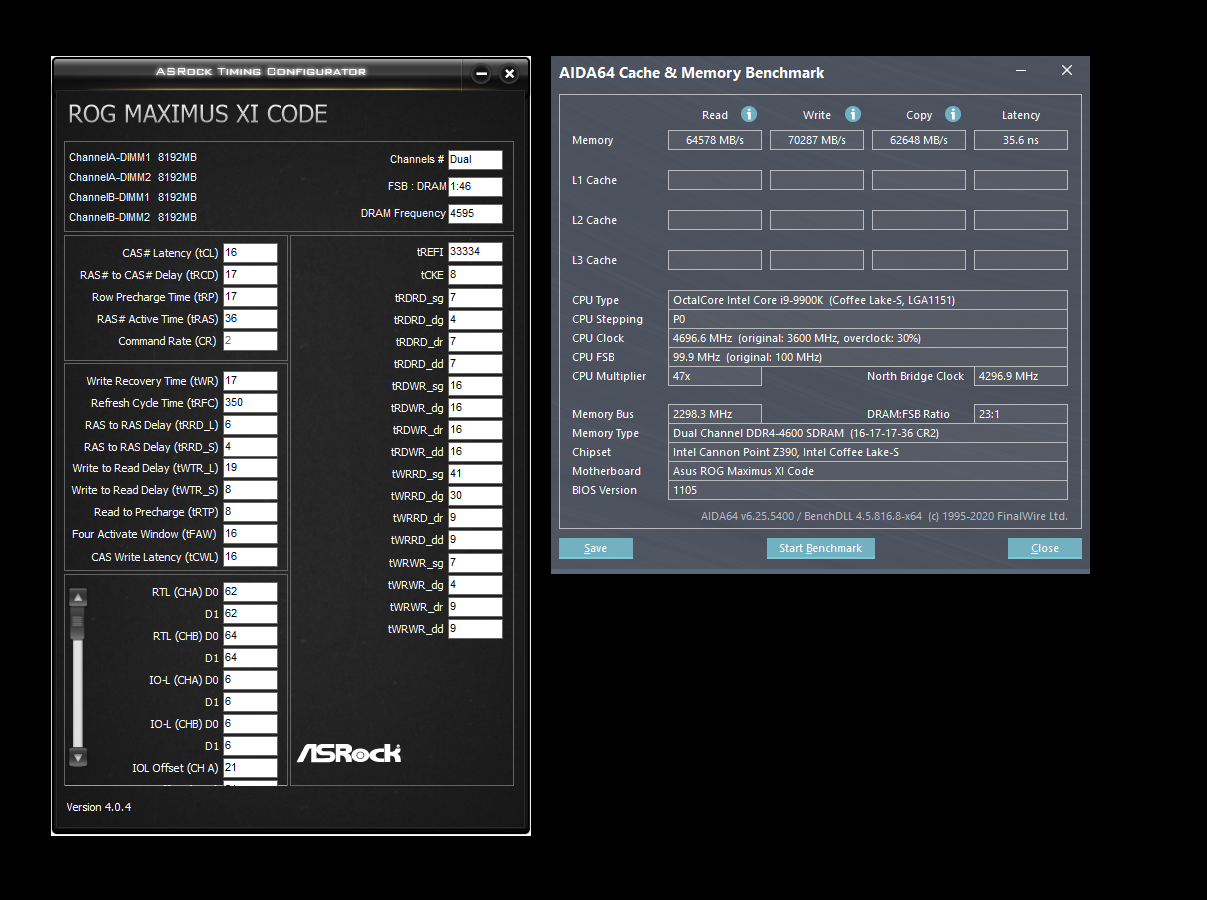The height and width of the screenshot is (900, 1207).
Task: Click the Copy info icon in AIDA64
Action: (953, 114)
